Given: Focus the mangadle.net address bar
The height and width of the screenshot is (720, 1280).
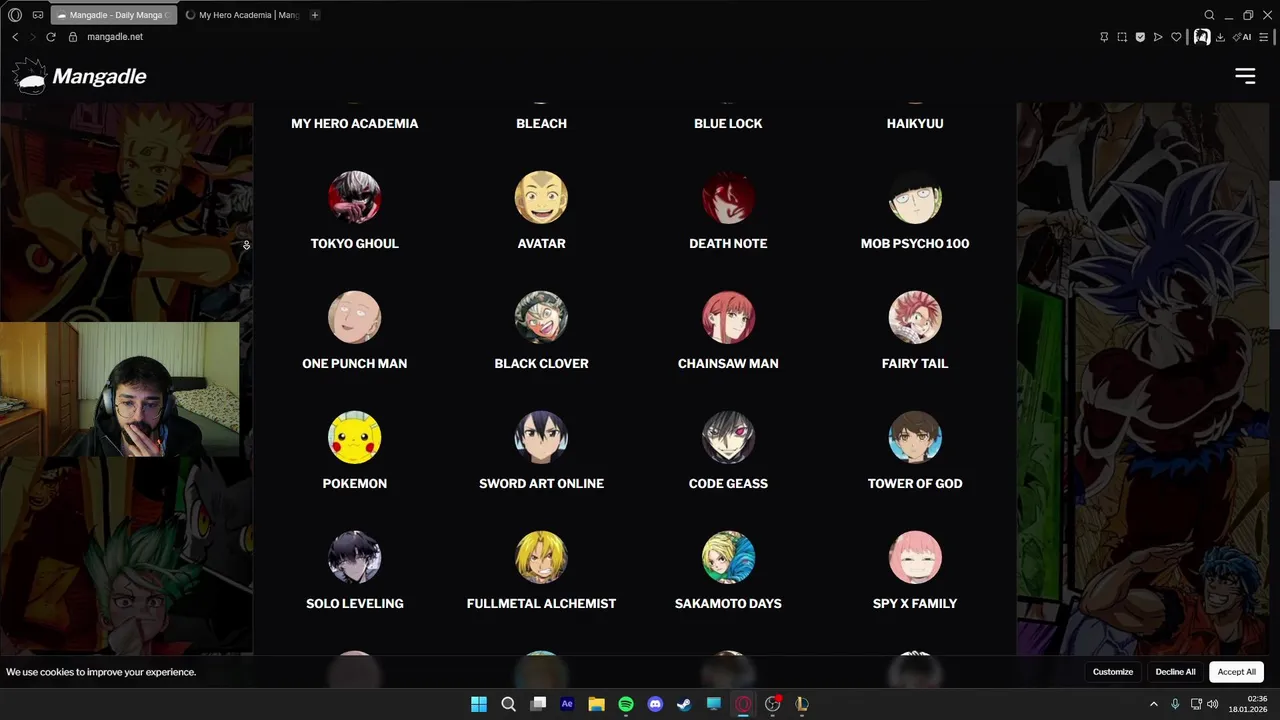Looking at the screenshot, I should point(115,37).
